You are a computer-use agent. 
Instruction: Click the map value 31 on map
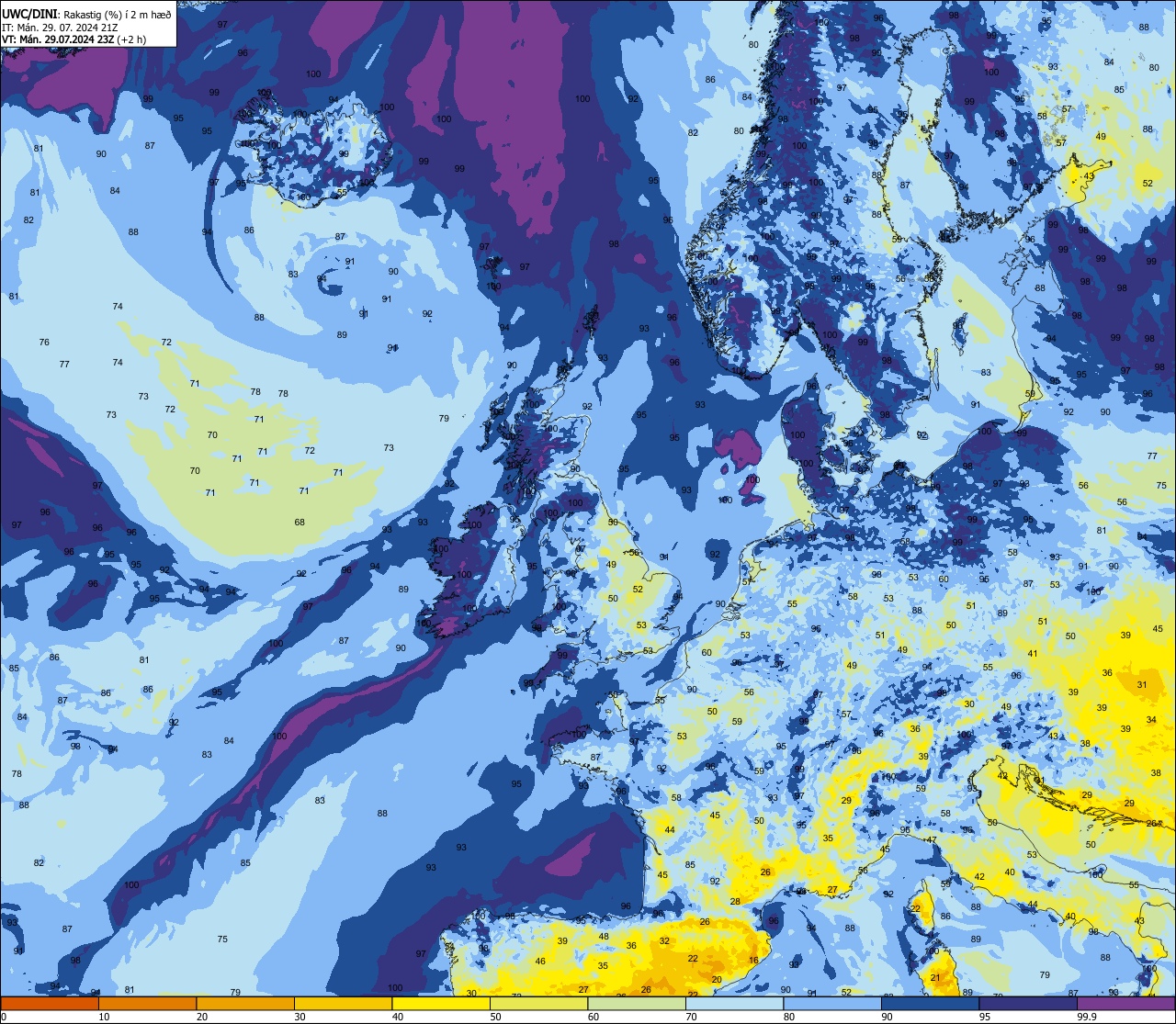coord(1142,685)
